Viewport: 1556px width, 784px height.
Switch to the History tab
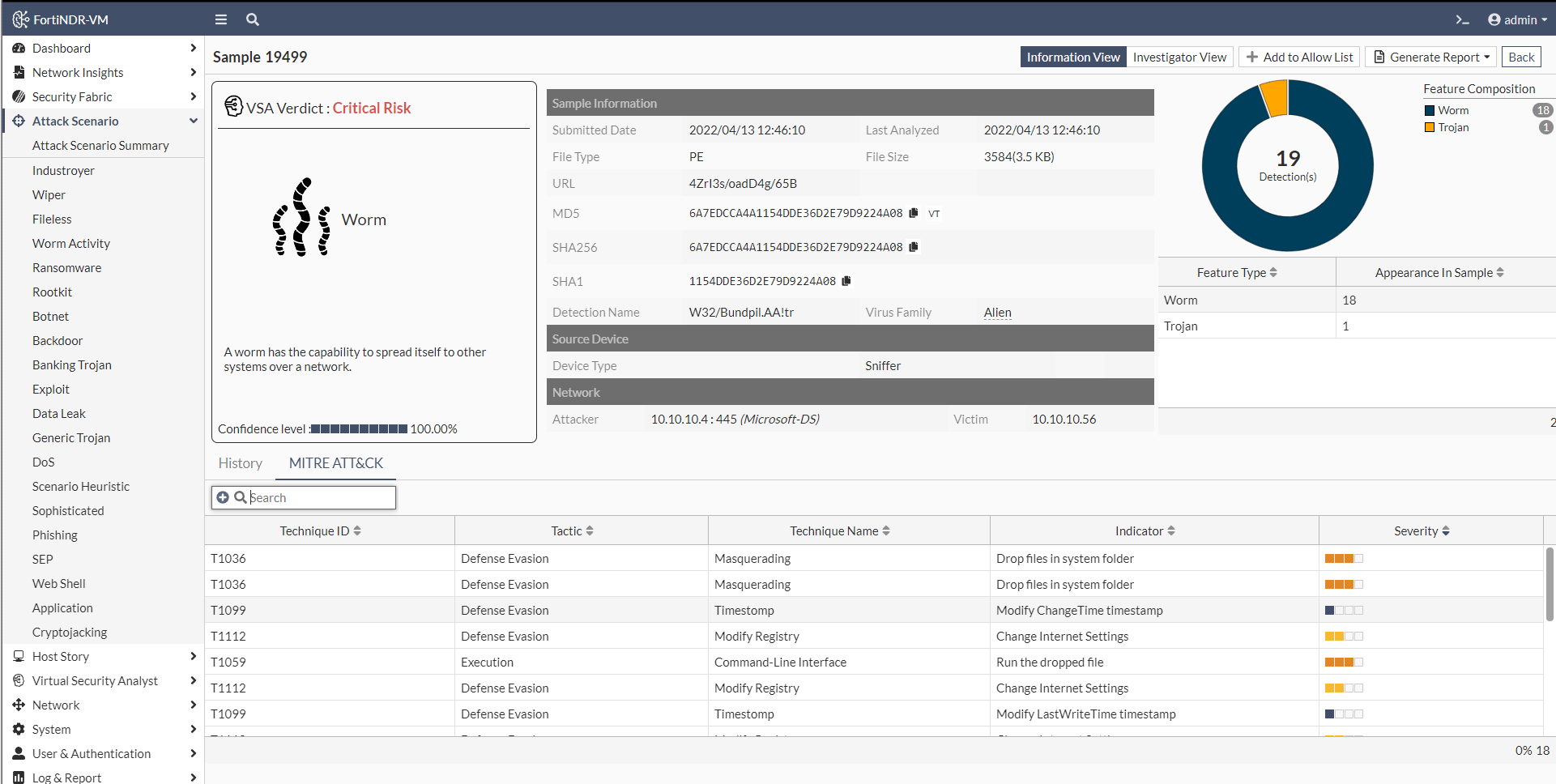(240, 463)
